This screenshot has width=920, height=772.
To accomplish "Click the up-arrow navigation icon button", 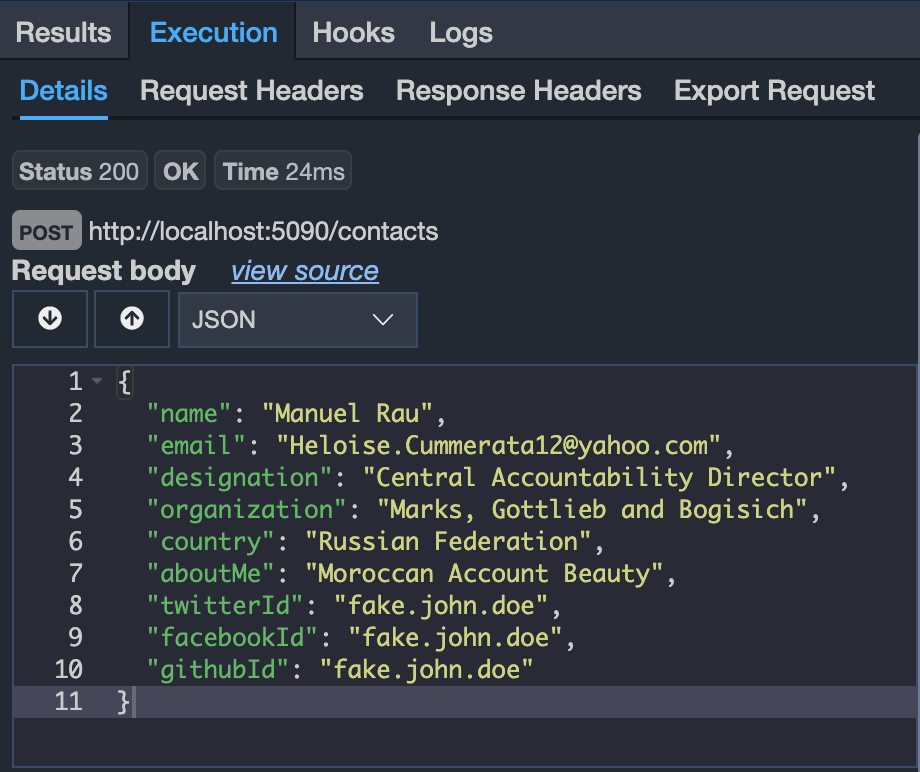I will click(132, 319).
